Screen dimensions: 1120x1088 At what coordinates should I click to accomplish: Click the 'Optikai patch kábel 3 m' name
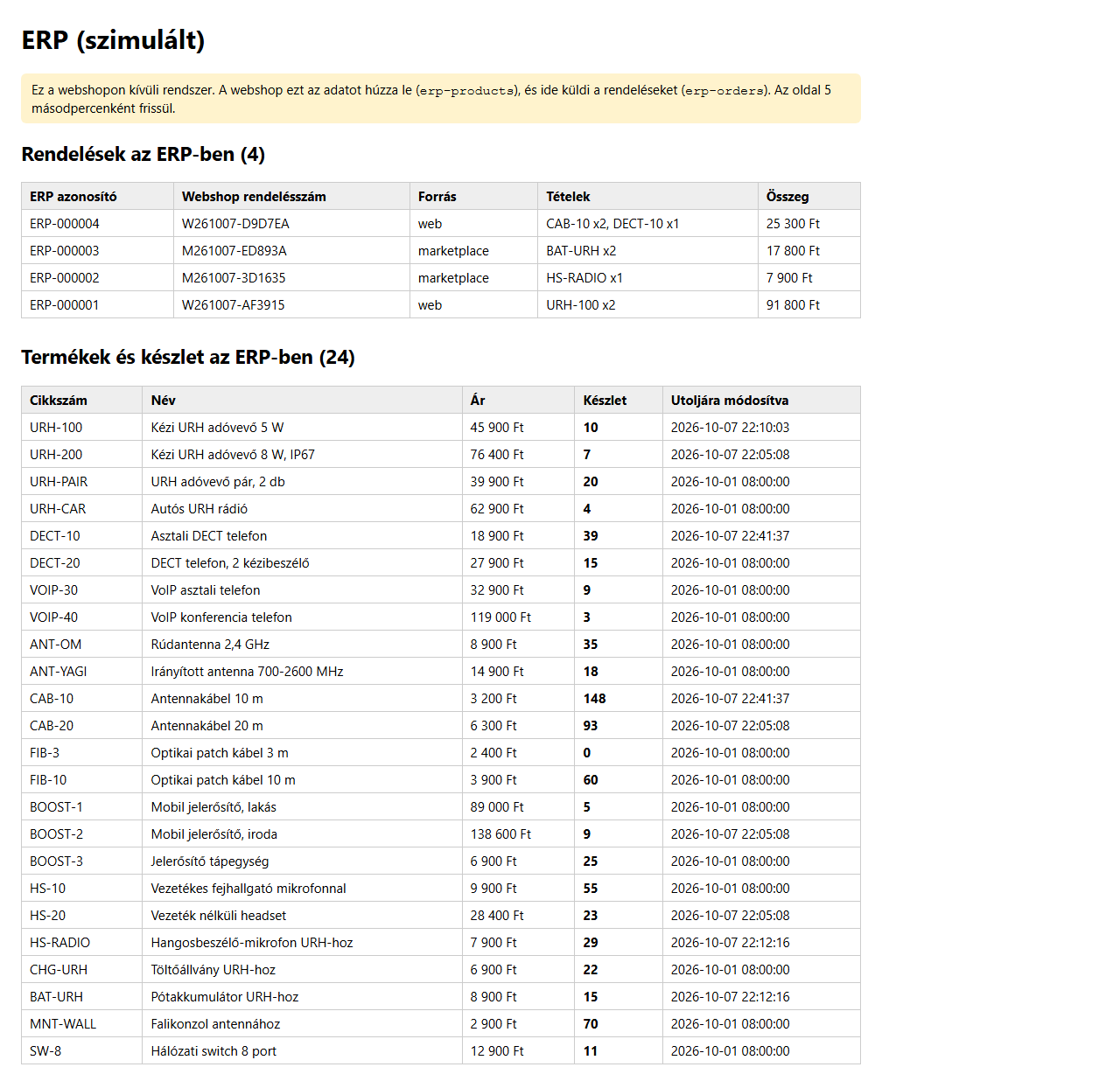pyautogui.click(x=220, y=753)
